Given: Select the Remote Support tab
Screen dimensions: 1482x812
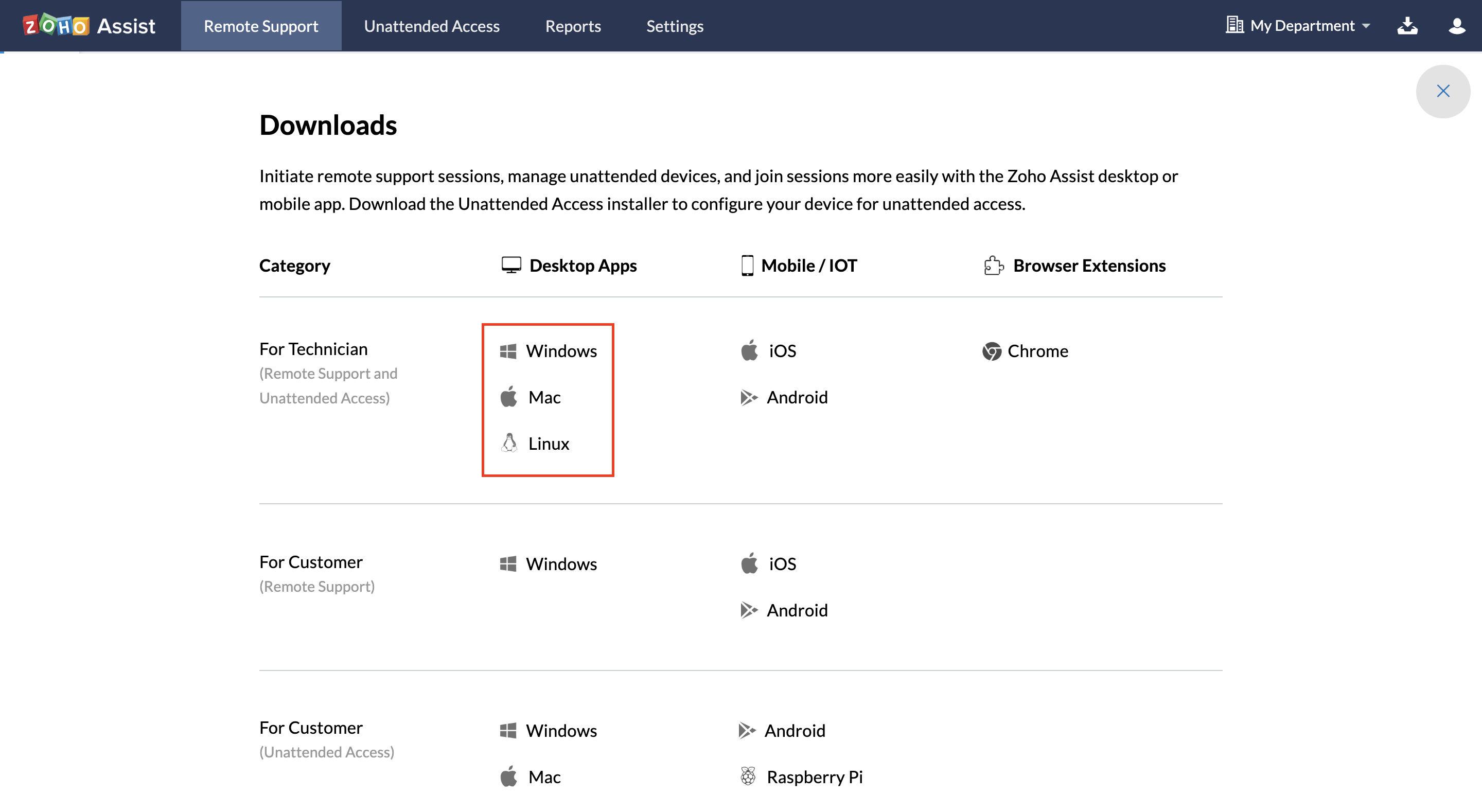Looking at the screenshot, I should pos(260,26).
